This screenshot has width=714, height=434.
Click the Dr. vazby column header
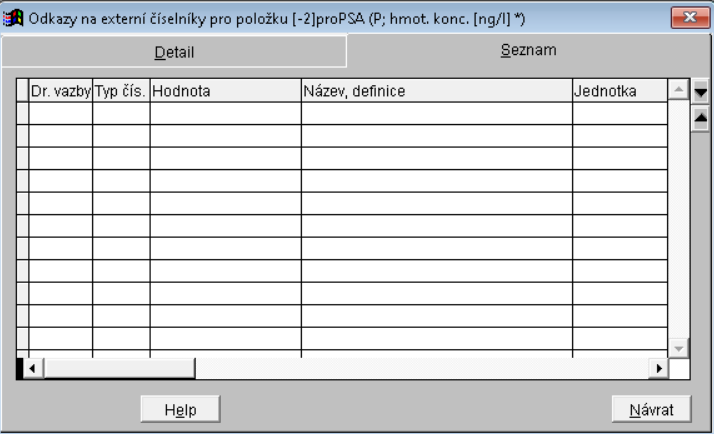[60, 91]
